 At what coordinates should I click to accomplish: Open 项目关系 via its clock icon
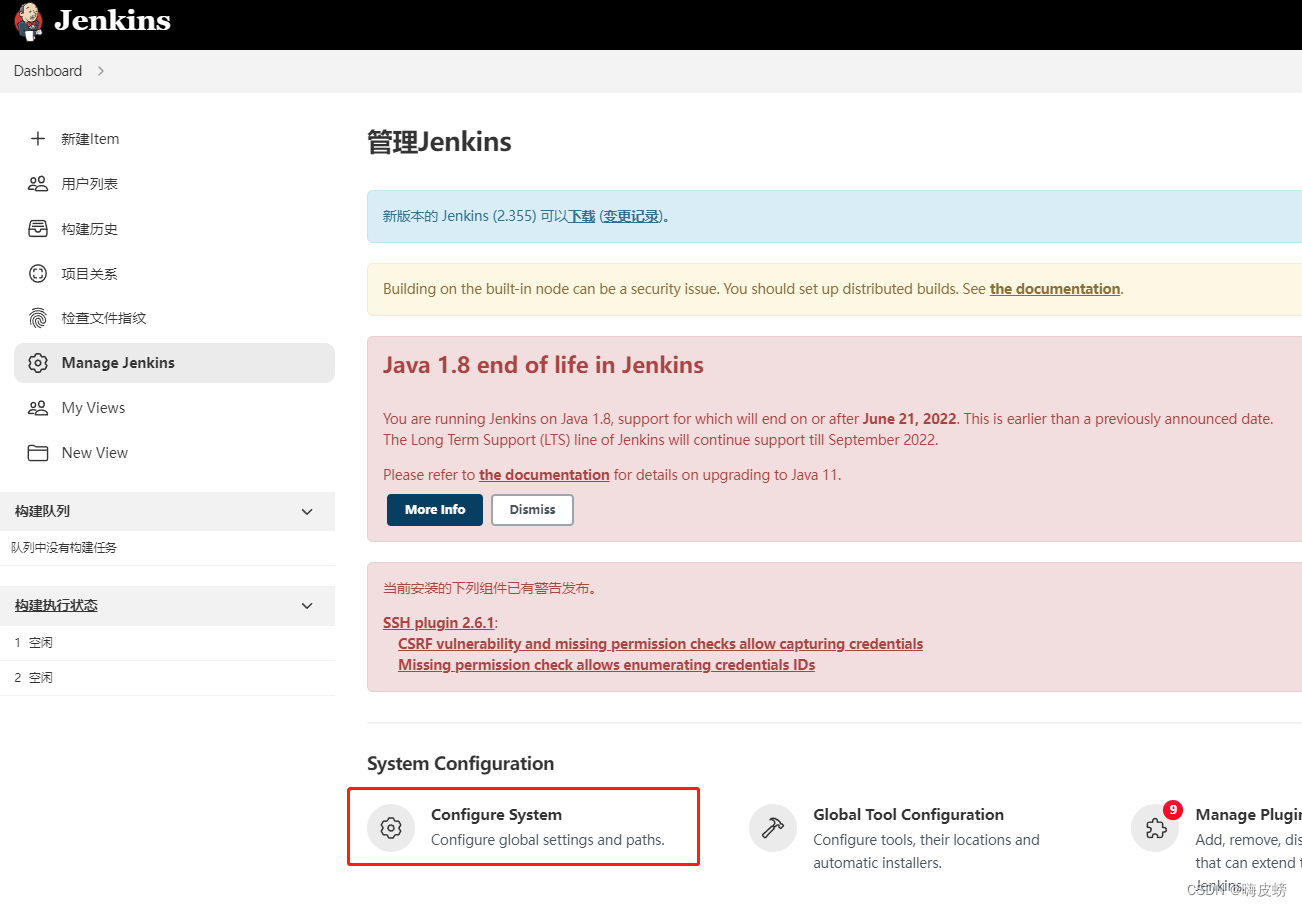pyautogui.click(x=37, y=273)
